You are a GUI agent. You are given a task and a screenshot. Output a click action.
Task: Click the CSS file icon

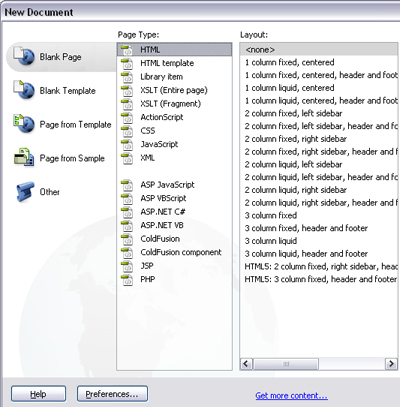pos(127,131)
